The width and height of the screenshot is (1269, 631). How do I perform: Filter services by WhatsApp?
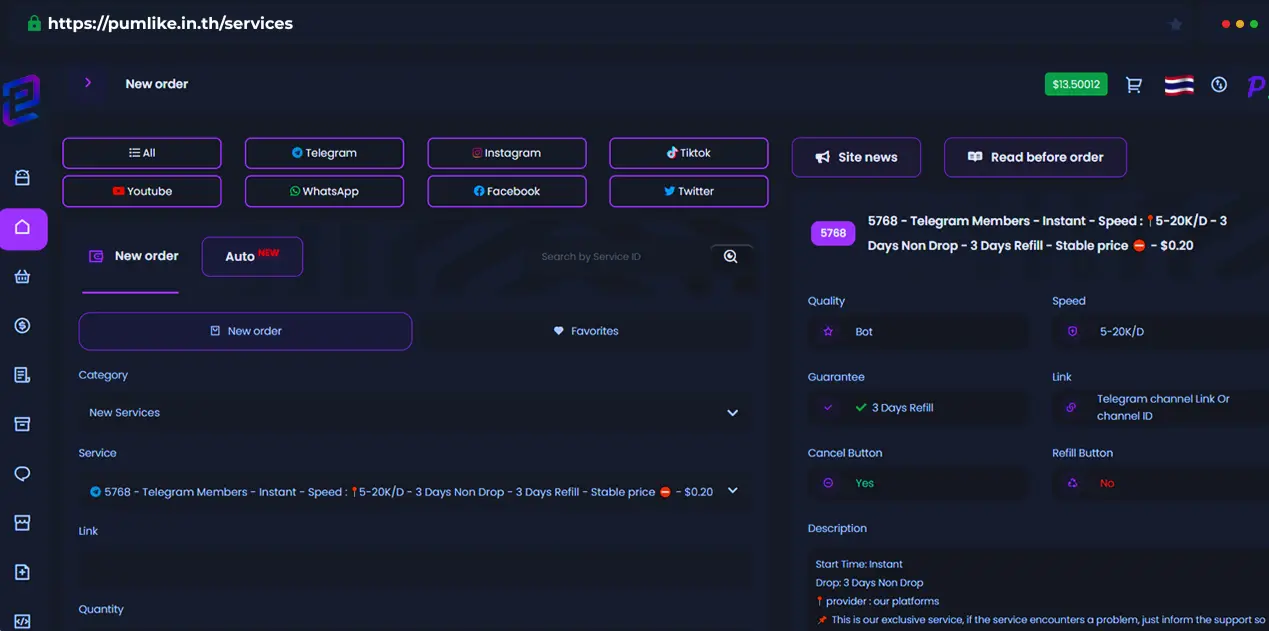324,191
